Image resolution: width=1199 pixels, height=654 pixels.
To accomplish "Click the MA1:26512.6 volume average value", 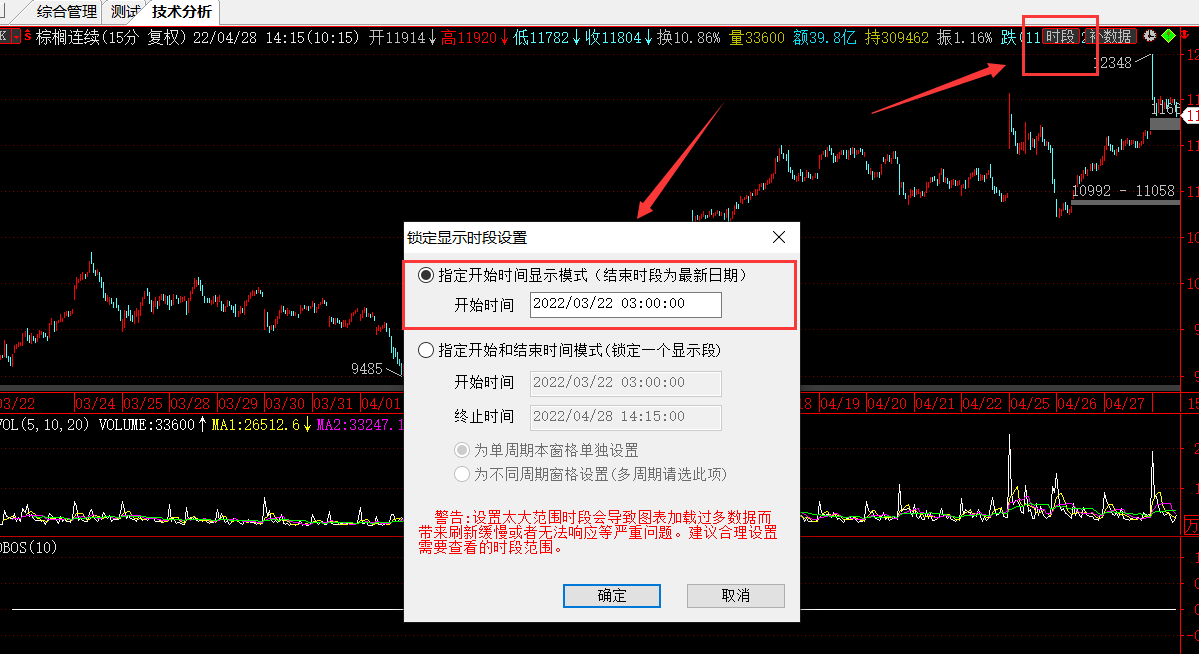I will pyautogui.click(x=255, y=425).
